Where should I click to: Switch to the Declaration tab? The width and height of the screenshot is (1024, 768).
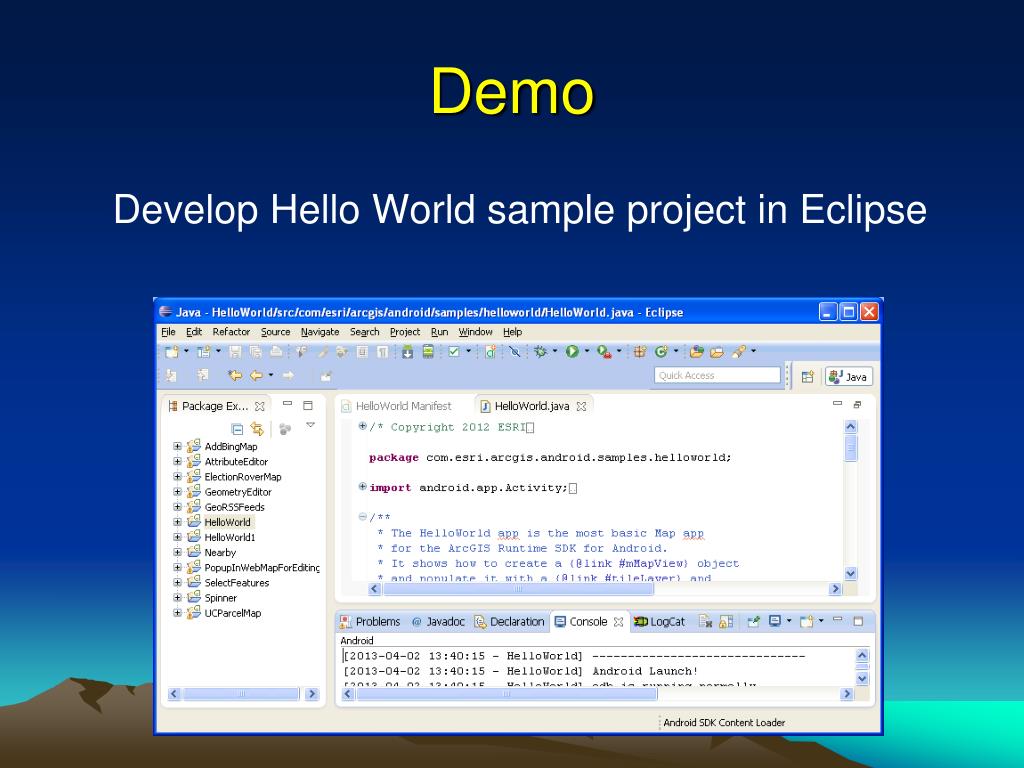coord(509,622)
